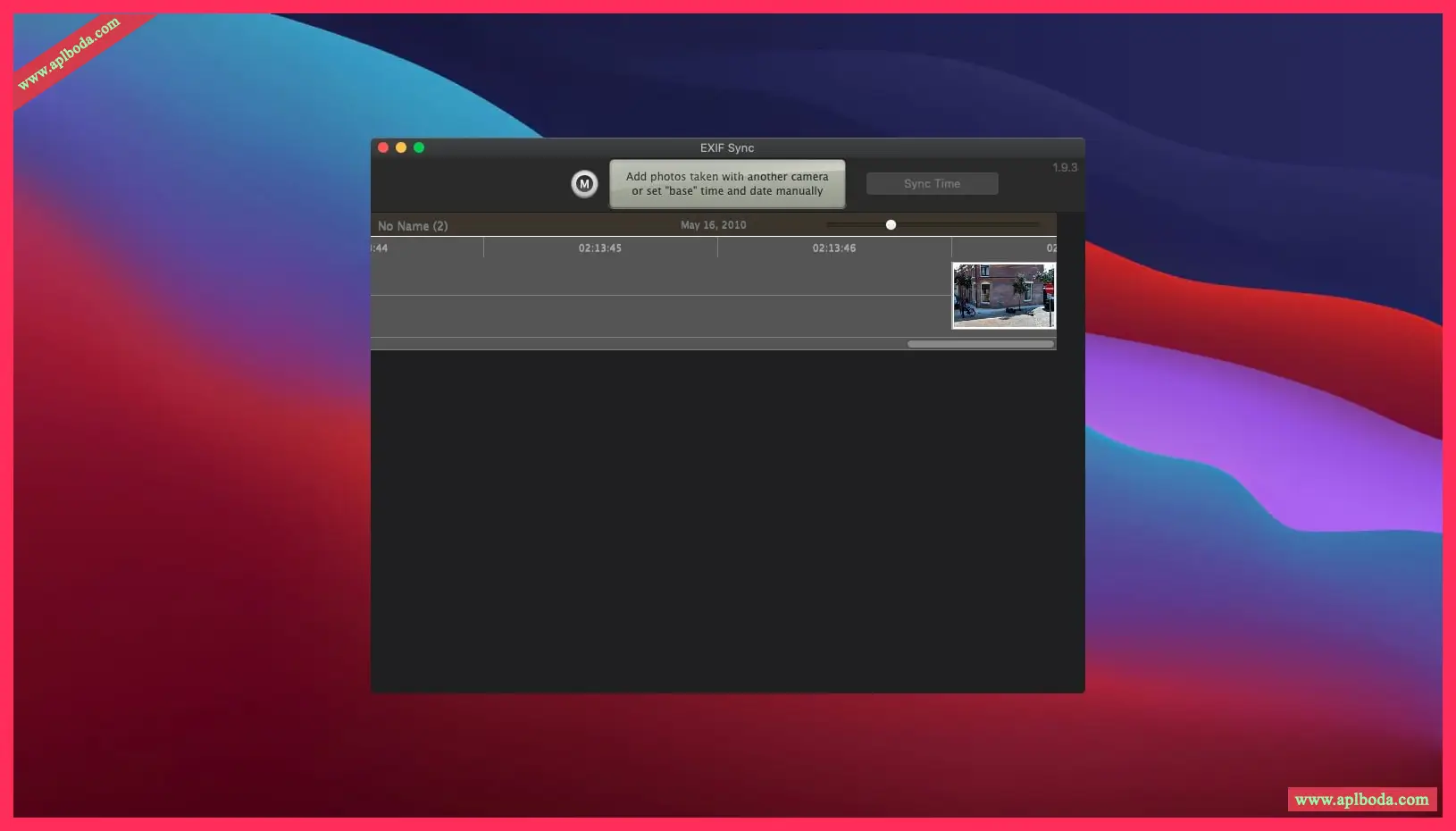Click the partial :44 timeline marker
Screen dimensions: 1456x831
[x=380, y=248]
